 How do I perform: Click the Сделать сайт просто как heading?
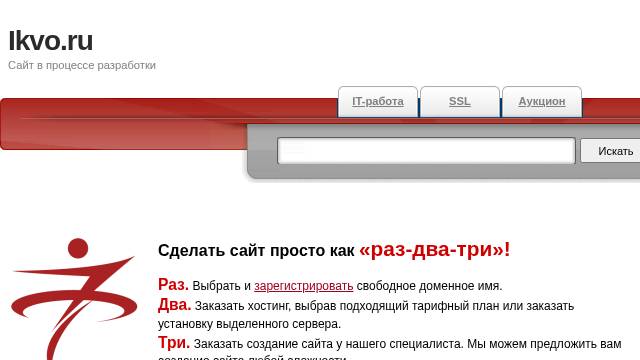pos(256,251)
